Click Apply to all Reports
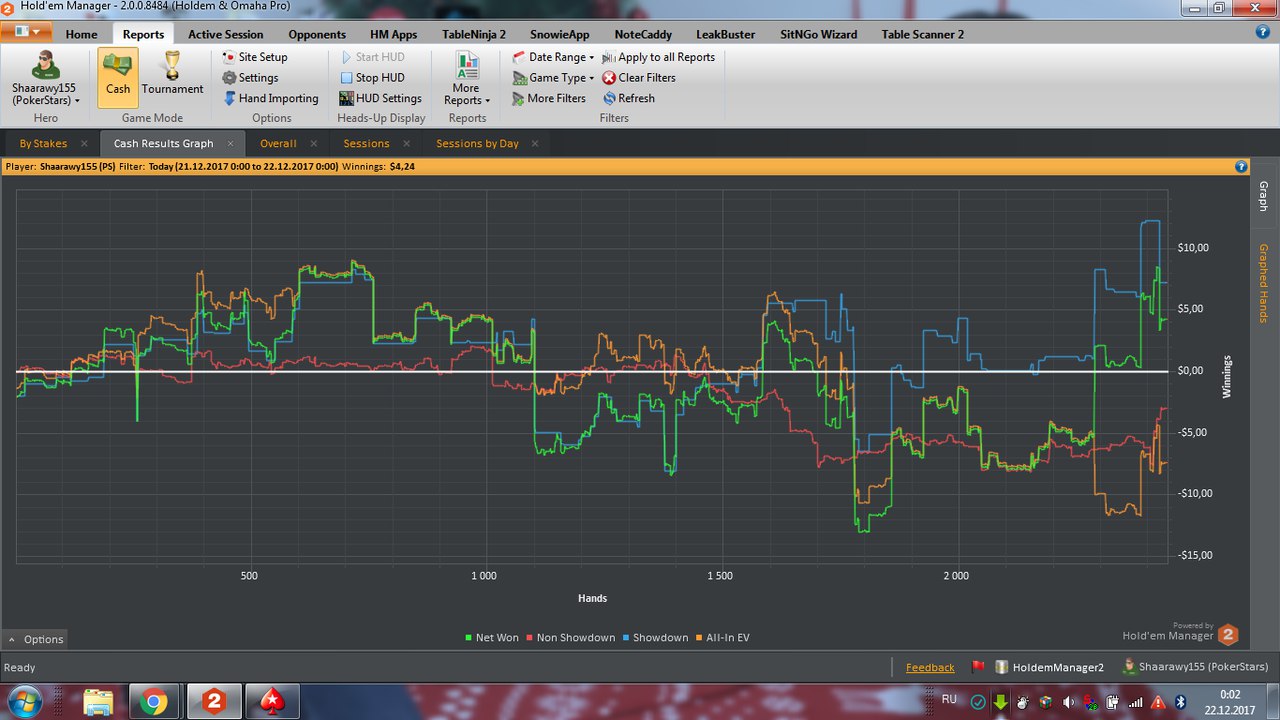1280x720 pixels. (x=609, y=58)
